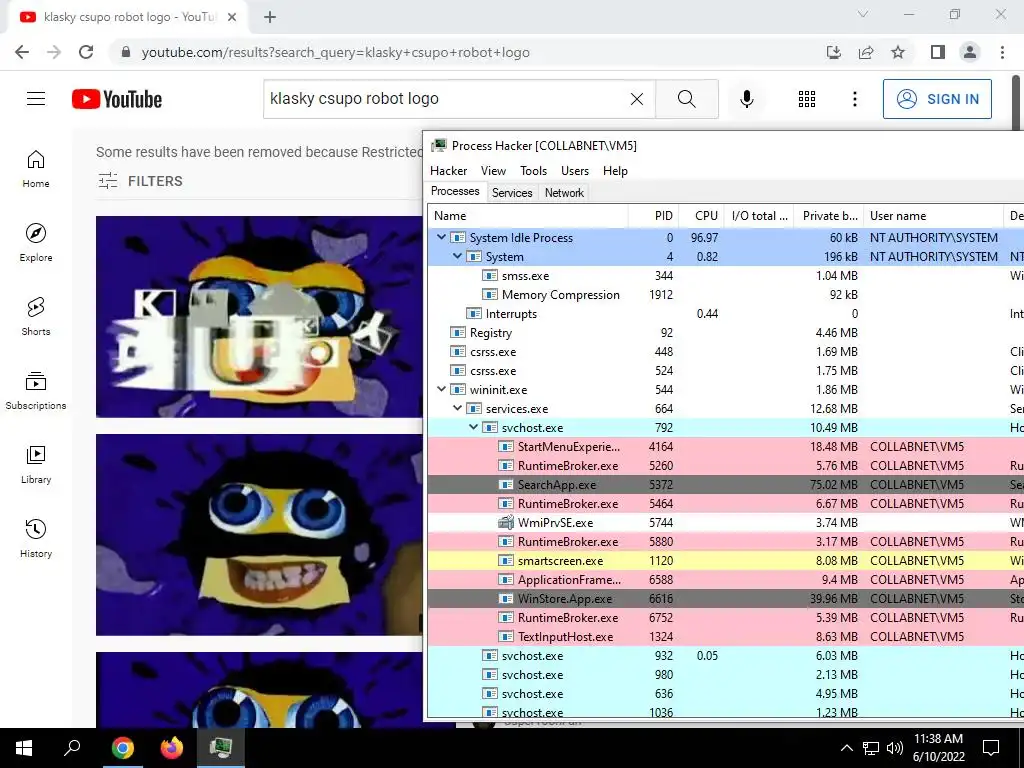This screenshot has width=1024, height=768.
Task: Open Users menu in Process Hacker
Action: [x=575, y=170]
